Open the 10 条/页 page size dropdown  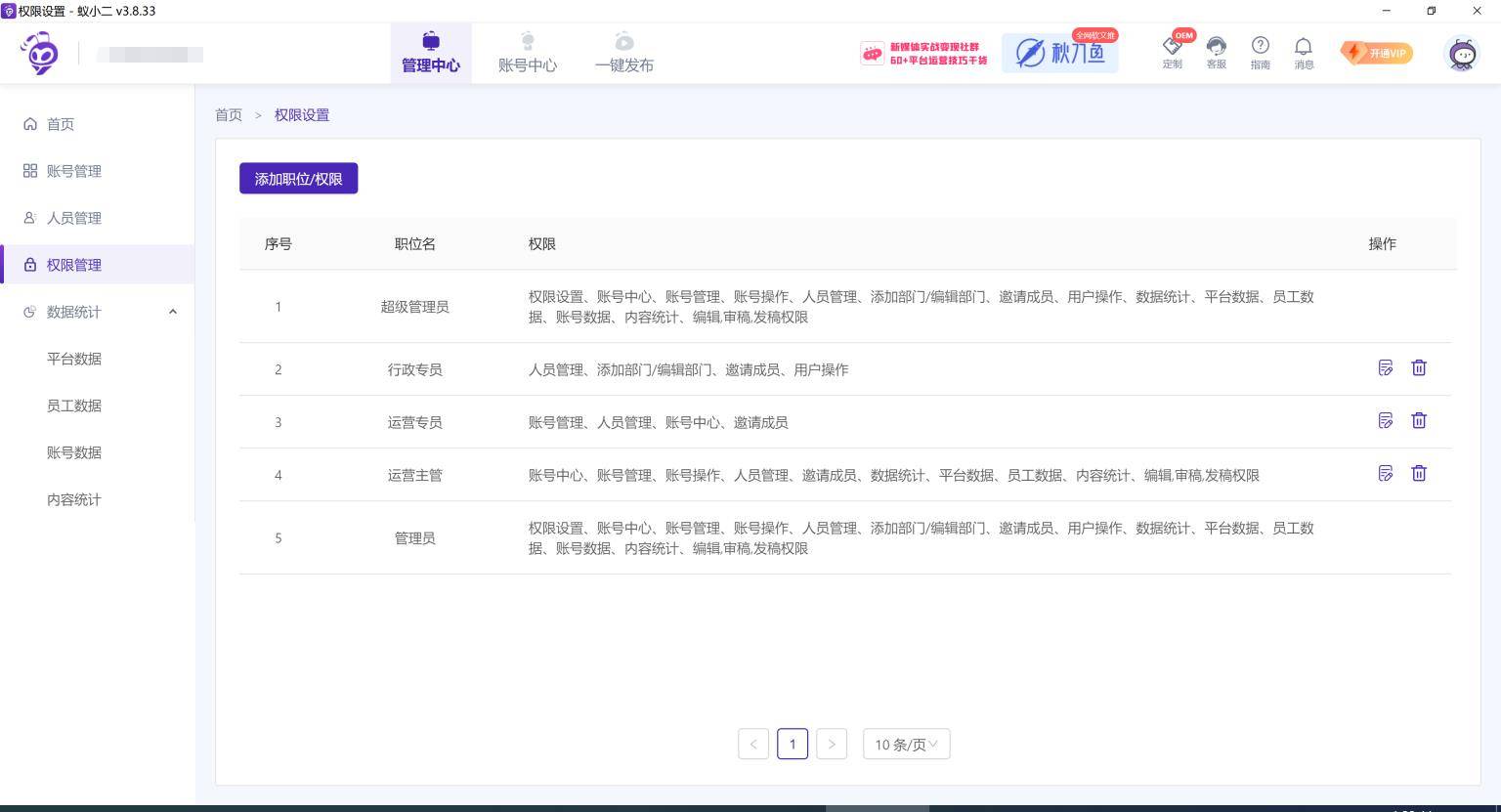(x=906, y=745)
